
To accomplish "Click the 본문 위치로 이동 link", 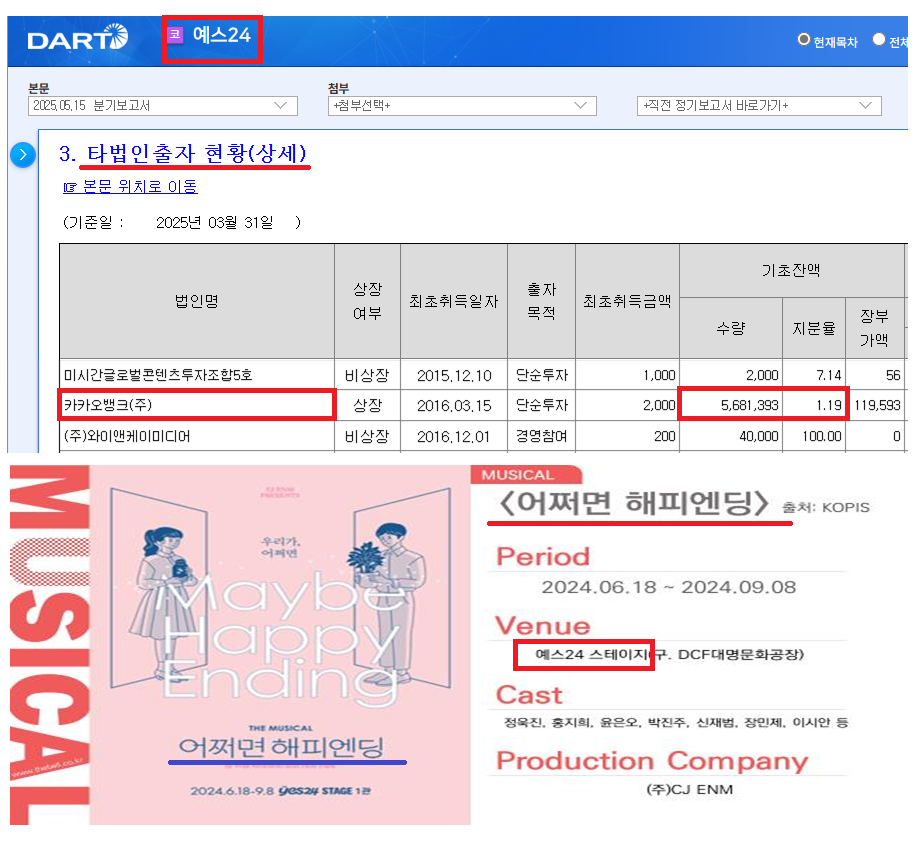I will 131,186.
